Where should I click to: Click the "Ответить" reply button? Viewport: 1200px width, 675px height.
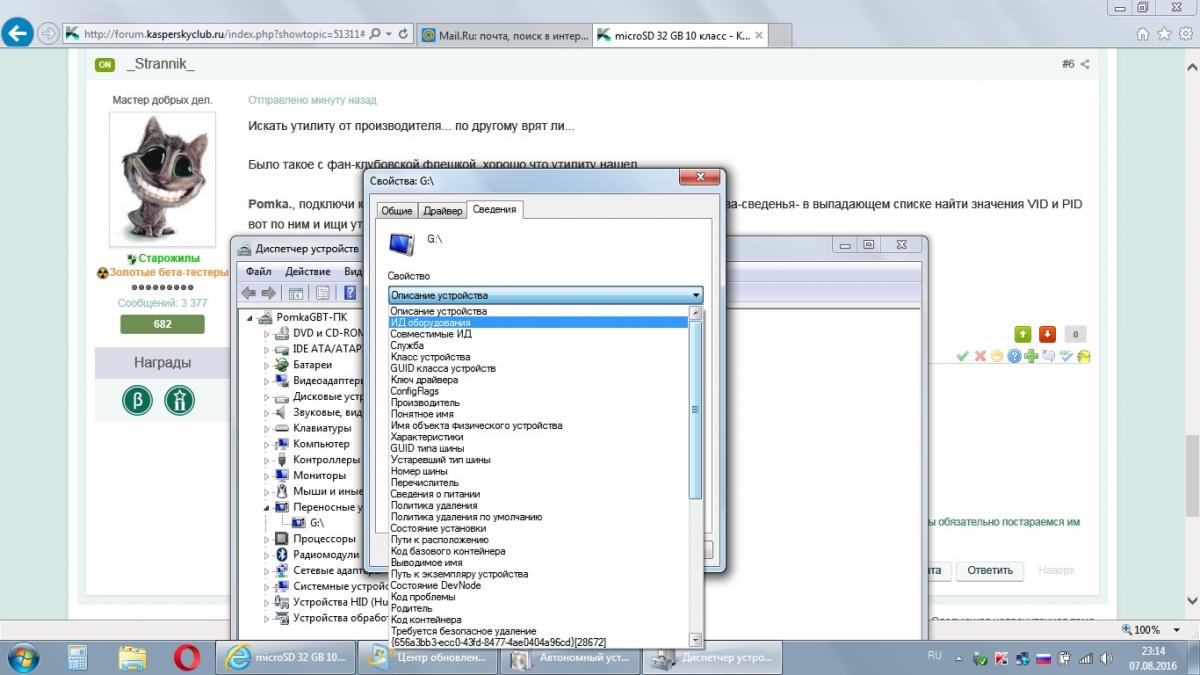click(x=989, y=571)
